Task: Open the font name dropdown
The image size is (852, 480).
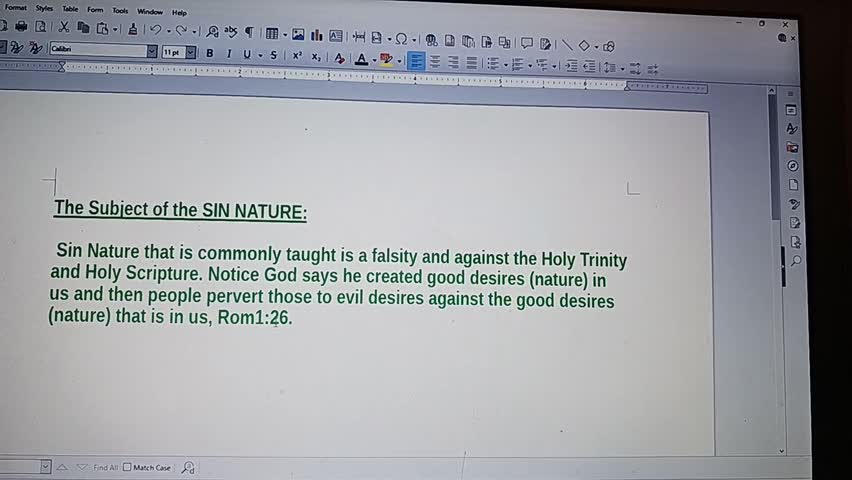Action: (152, 51)
